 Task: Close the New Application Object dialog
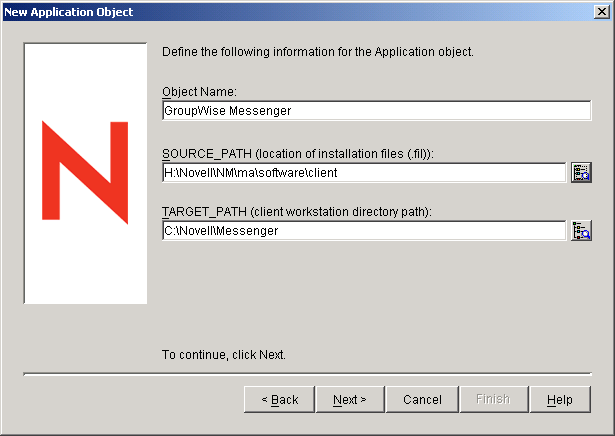point(602,12)
